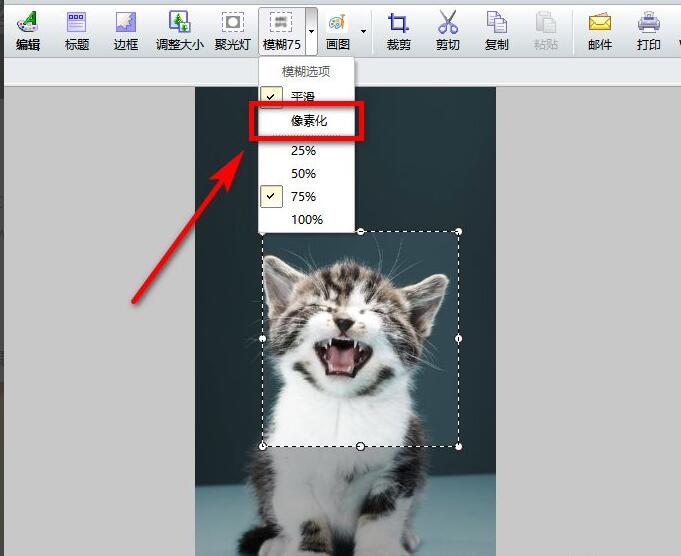Click the 调整大小 (Resize) icon
This screenshot has width=681, height=556.
pos(179,30)
